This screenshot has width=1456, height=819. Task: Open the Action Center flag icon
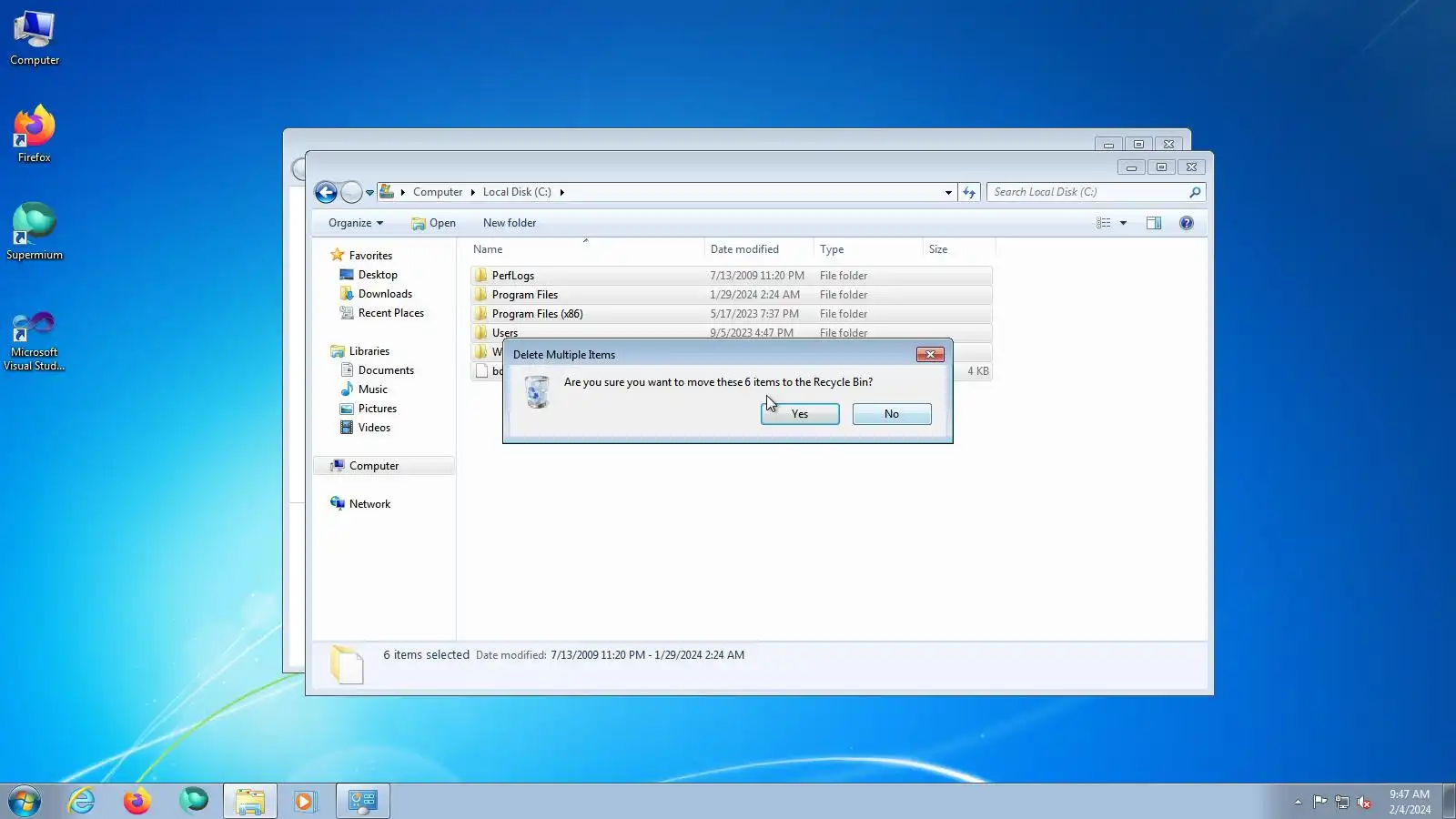[1319, 802]
